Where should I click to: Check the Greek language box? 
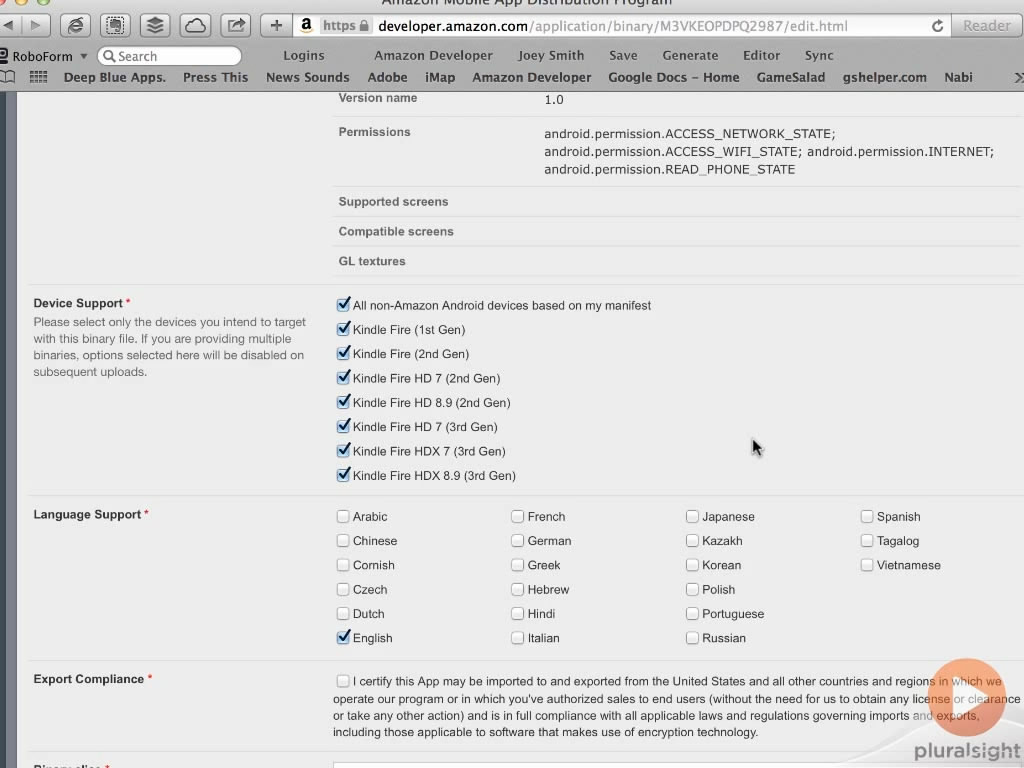[517, 565]
